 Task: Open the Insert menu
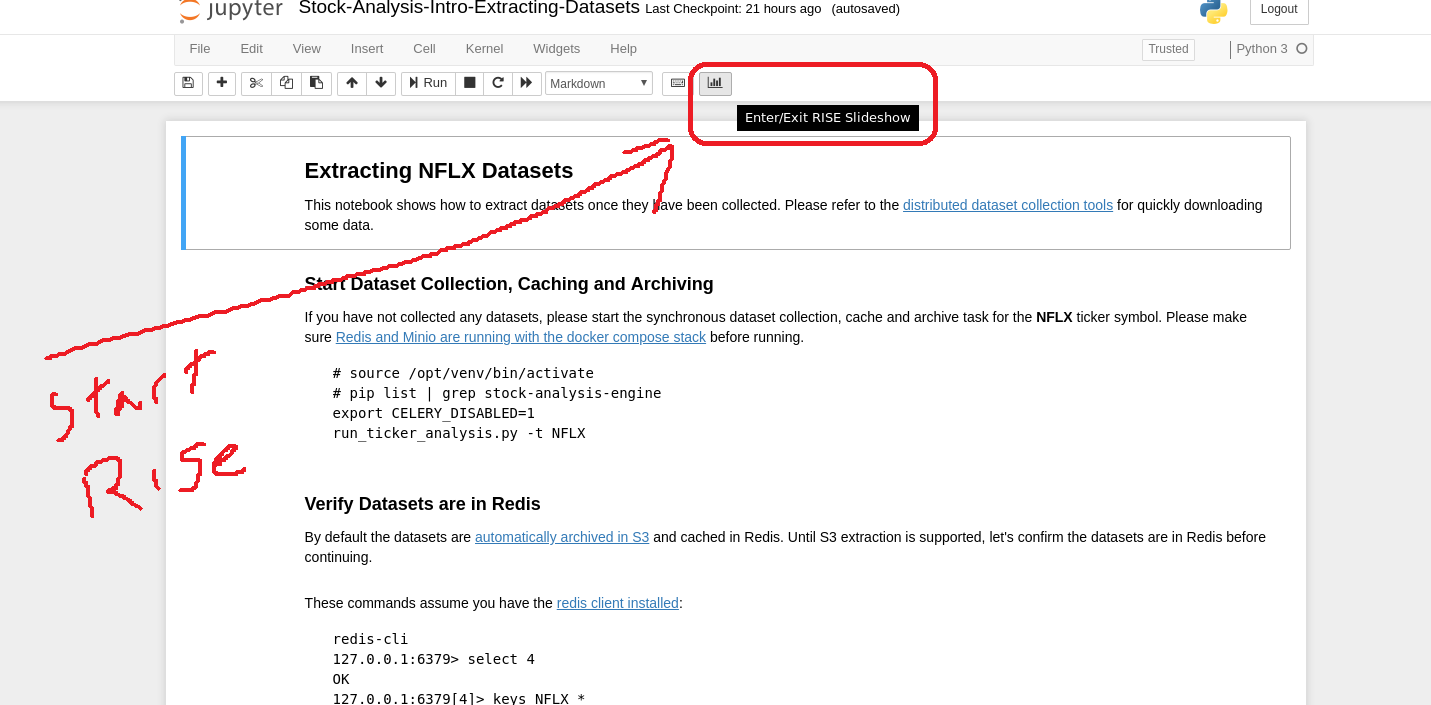click(x=367, y=48)
